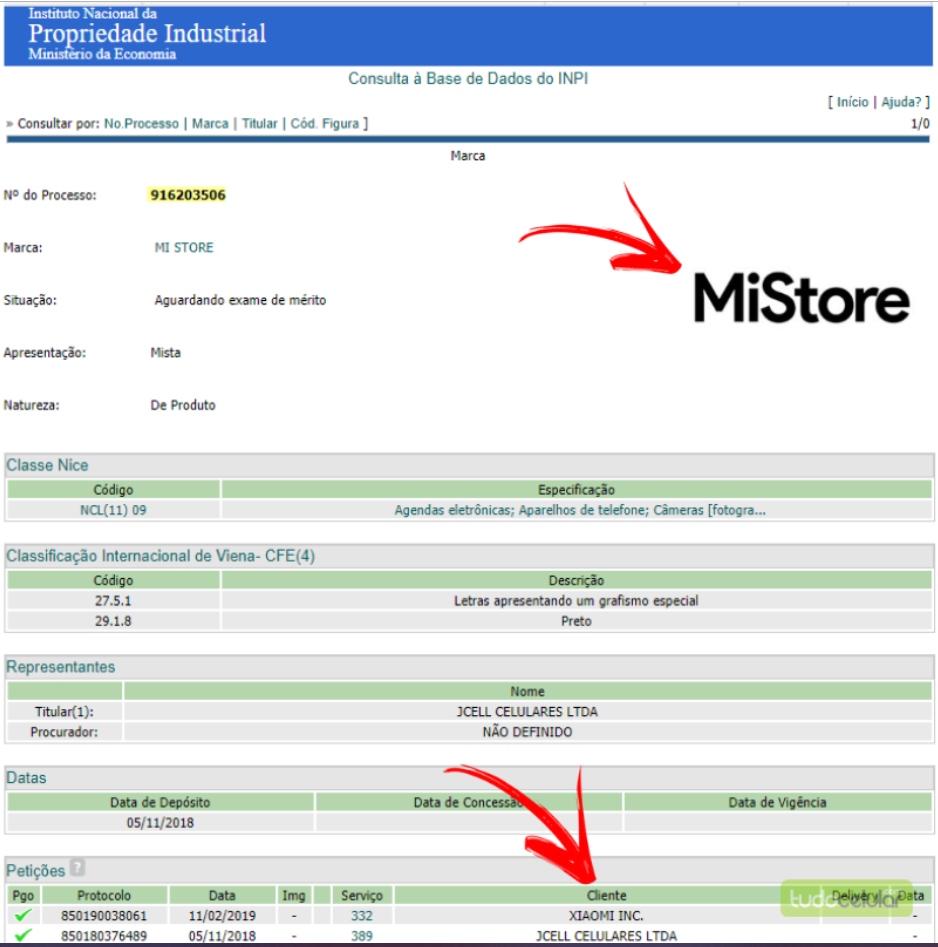
Task: Select petition date 11/02/2019
Action: point(222,916)
